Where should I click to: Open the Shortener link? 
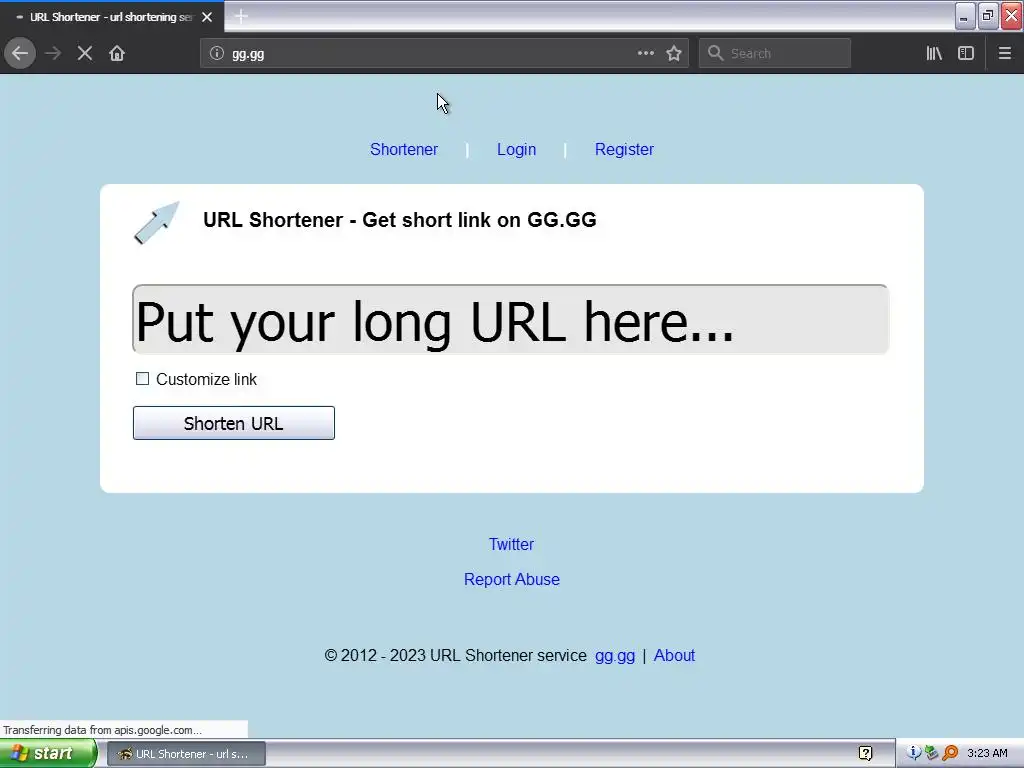pos(404,150)
